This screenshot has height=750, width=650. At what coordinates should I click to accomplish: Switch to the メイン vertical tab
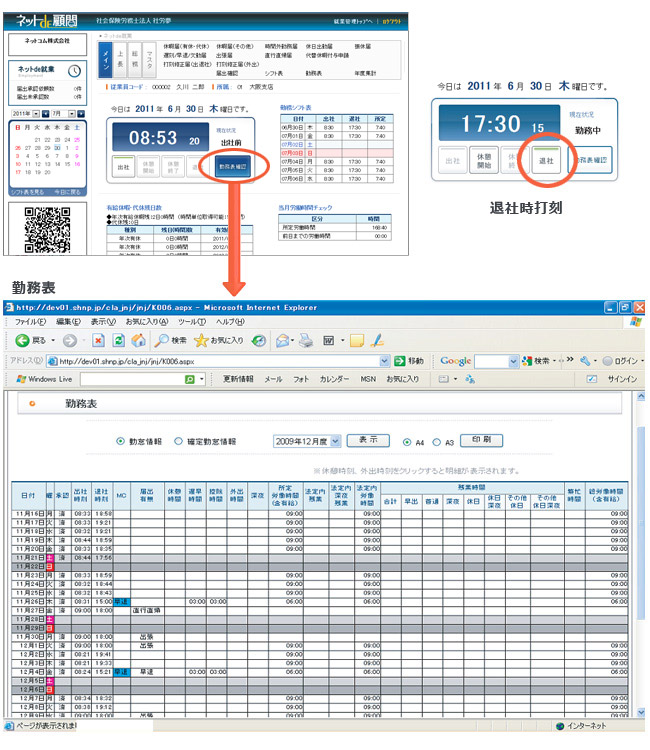tap(106, 60)
